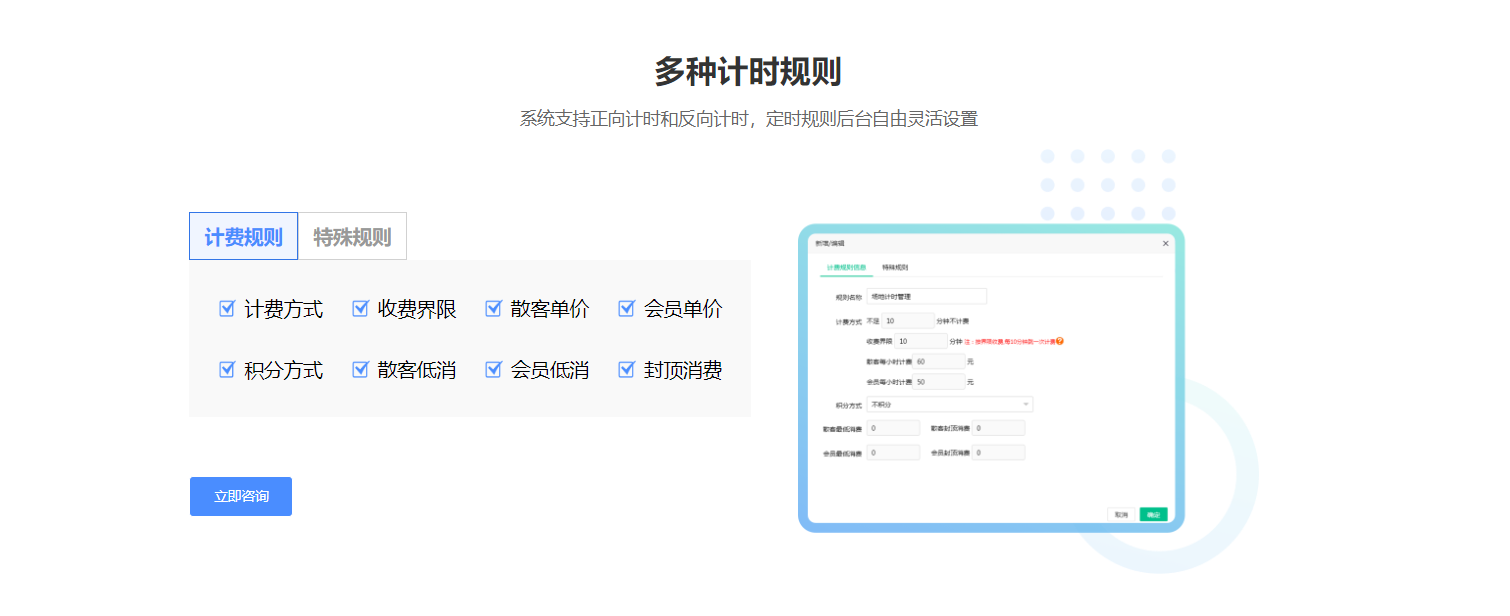Screen dimensions: 1510x616
Task: Uncheck the 封顶消费 checkbox
Action: click(x=627, y=369)
